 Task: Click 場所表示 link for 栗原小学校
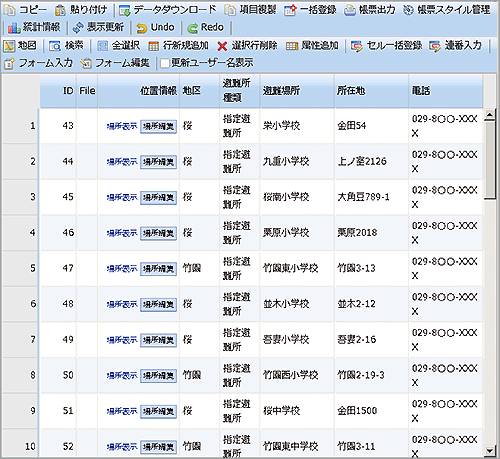pyautogui.click(x=122, y=233)
